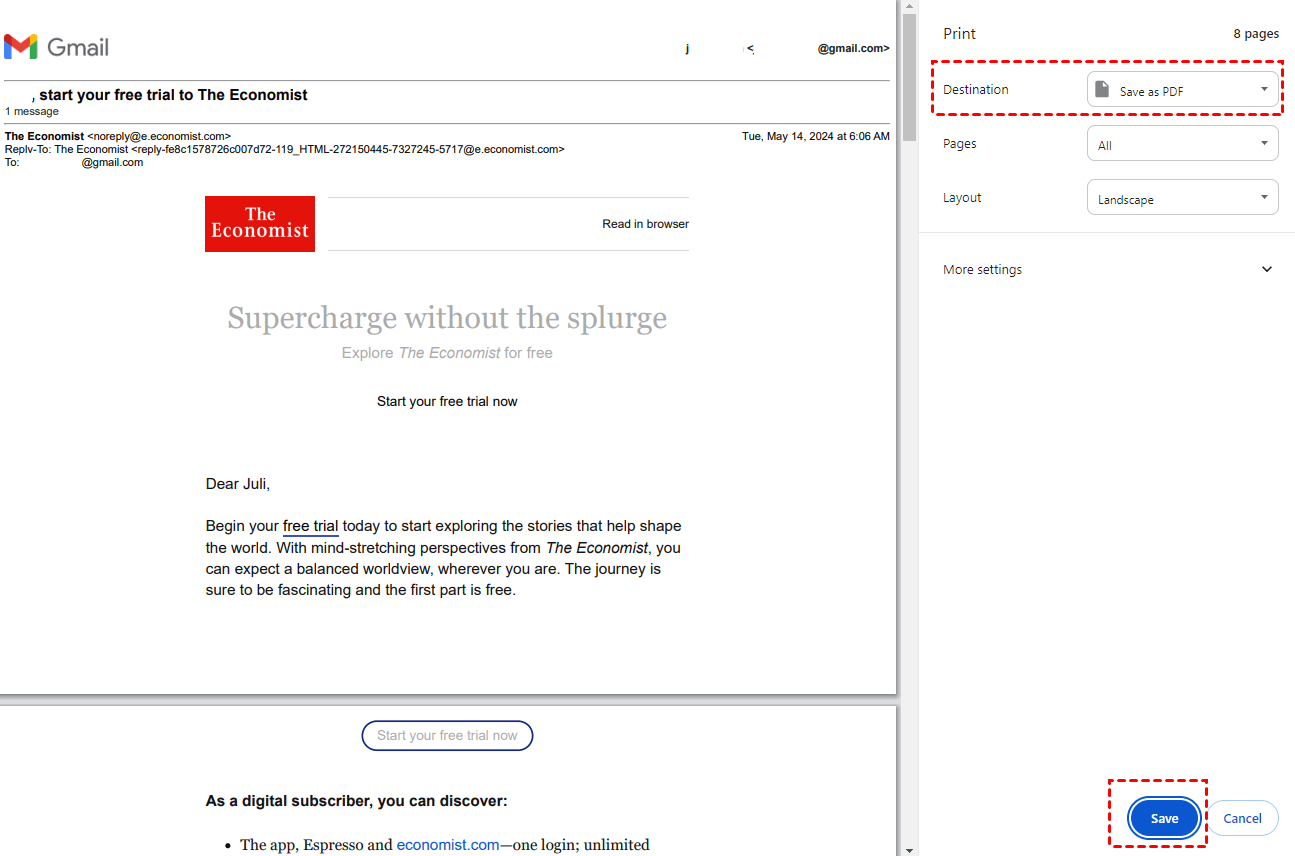Screen dimensions: 1295x856
Task: Open the Read in browser link
Action: tap(645, 224)
